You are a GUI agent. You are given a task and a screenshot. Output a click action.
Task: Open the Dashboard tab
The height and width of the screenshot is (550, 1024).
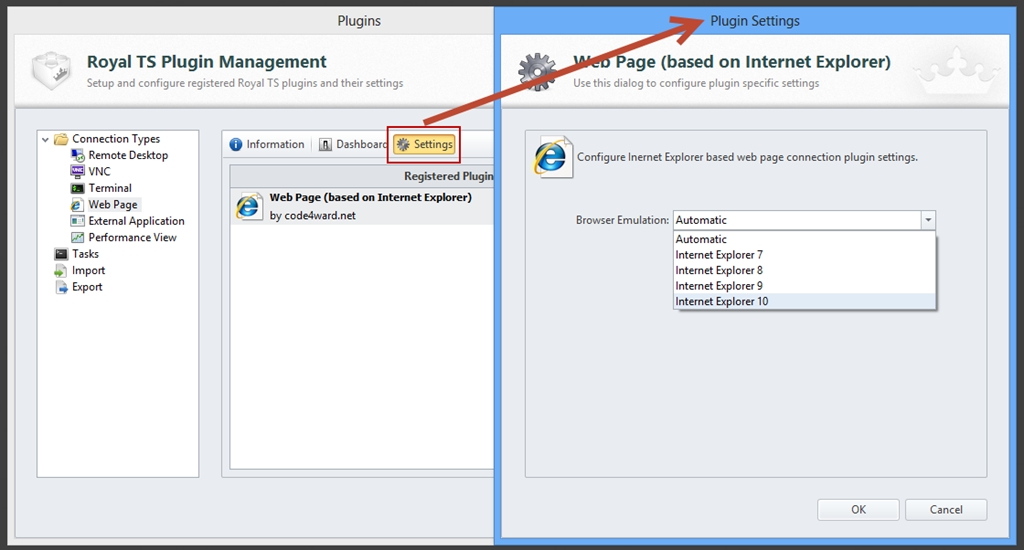pos(353,144)
